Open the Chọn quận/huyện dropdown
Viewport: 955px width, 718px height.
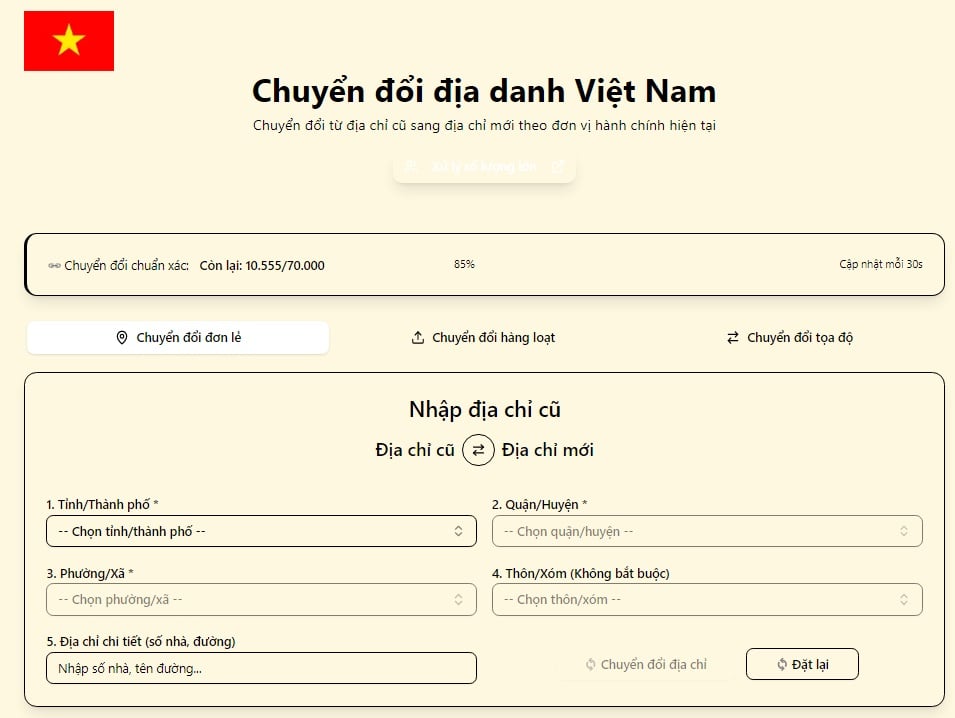click(x=707, y=531)
